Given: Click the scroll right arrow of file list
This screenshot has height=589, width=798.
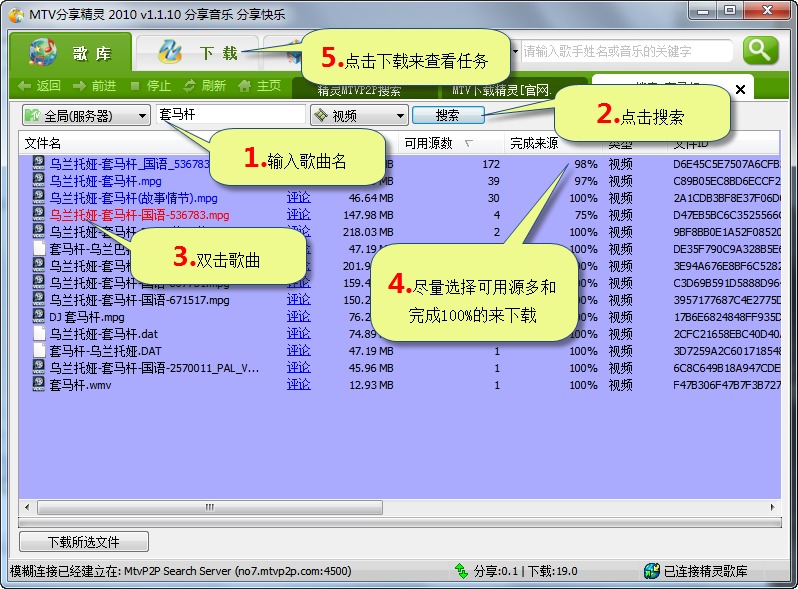Looking at the screenshot, I should (773, 507).
